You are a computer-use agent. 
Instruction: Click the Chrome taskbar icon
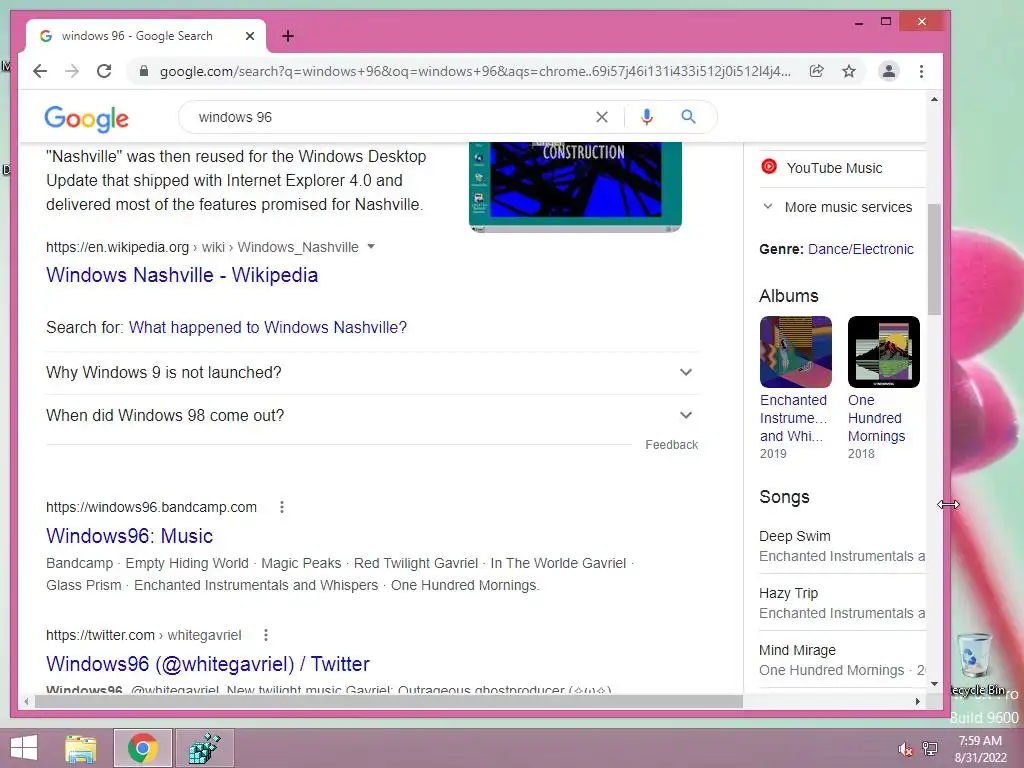click(x=143, y=748)
